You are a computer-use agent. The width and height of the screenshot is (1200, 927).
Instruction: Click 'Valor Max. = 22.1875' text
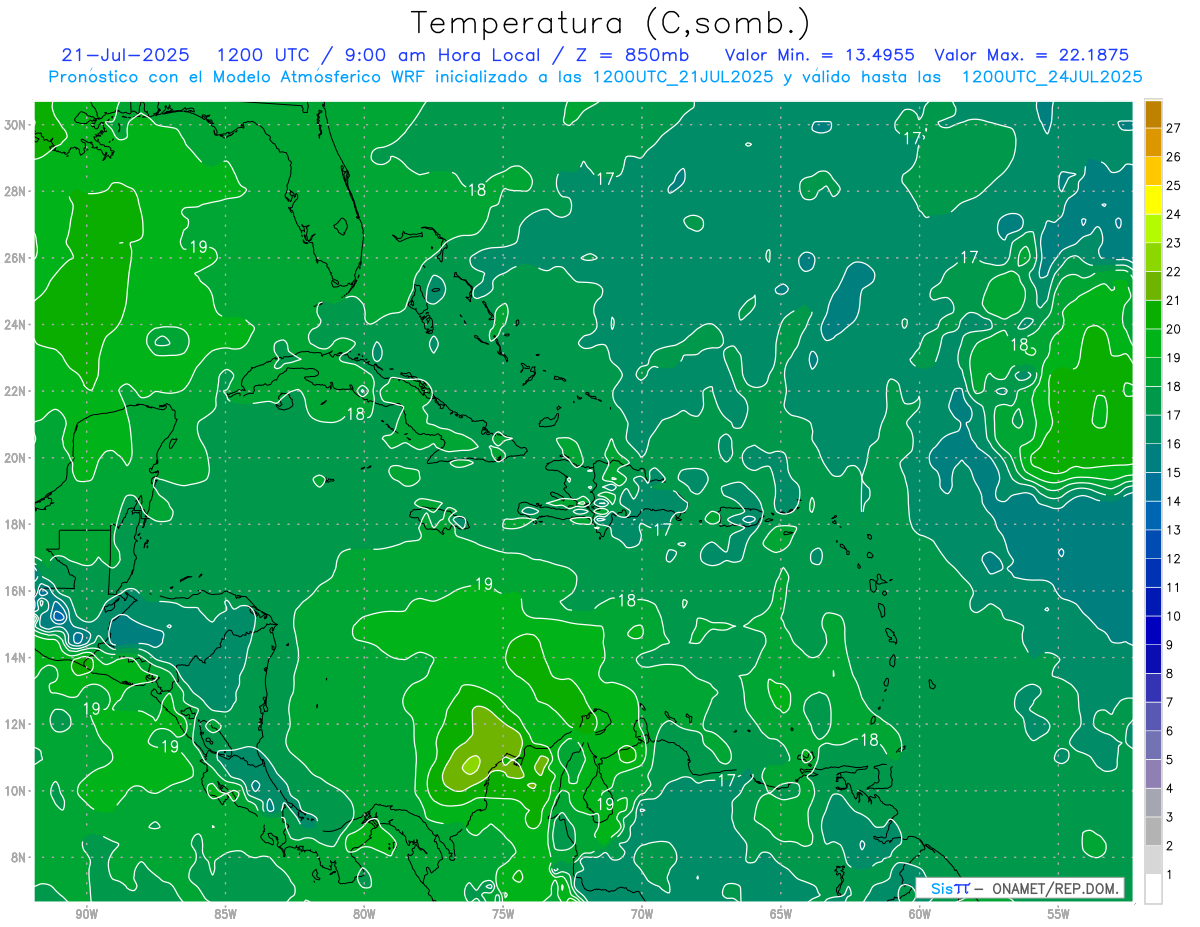click(x=1031, y=55)
